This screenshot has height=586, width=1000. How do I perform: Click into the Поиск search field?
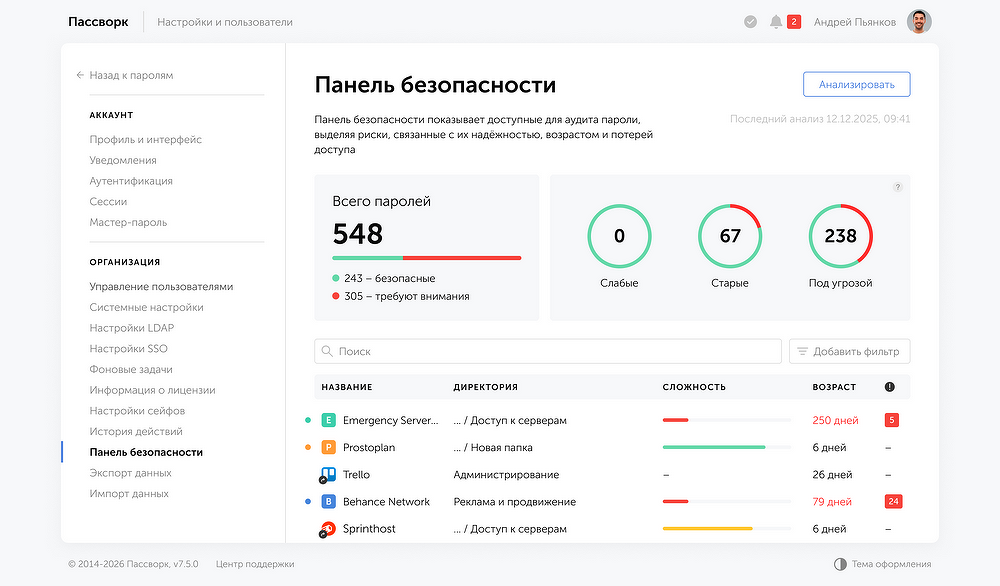(x=548, y=351)
